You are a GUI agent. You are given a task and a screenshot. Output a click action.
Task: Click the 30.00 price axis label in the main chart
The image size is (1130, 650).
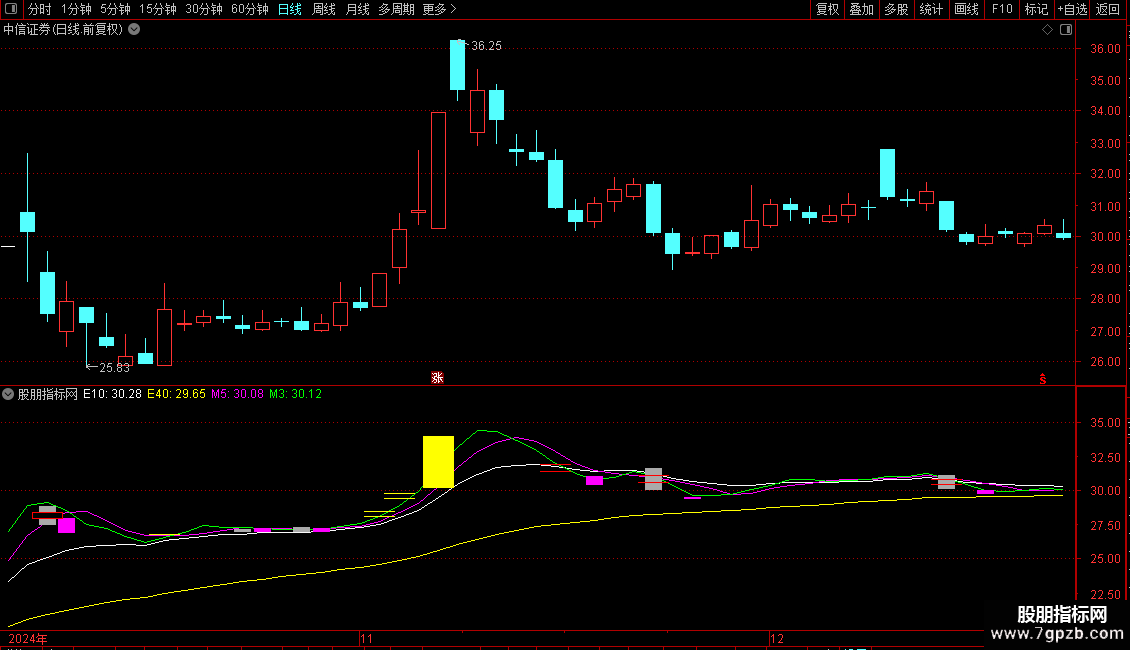(1105, 237)
